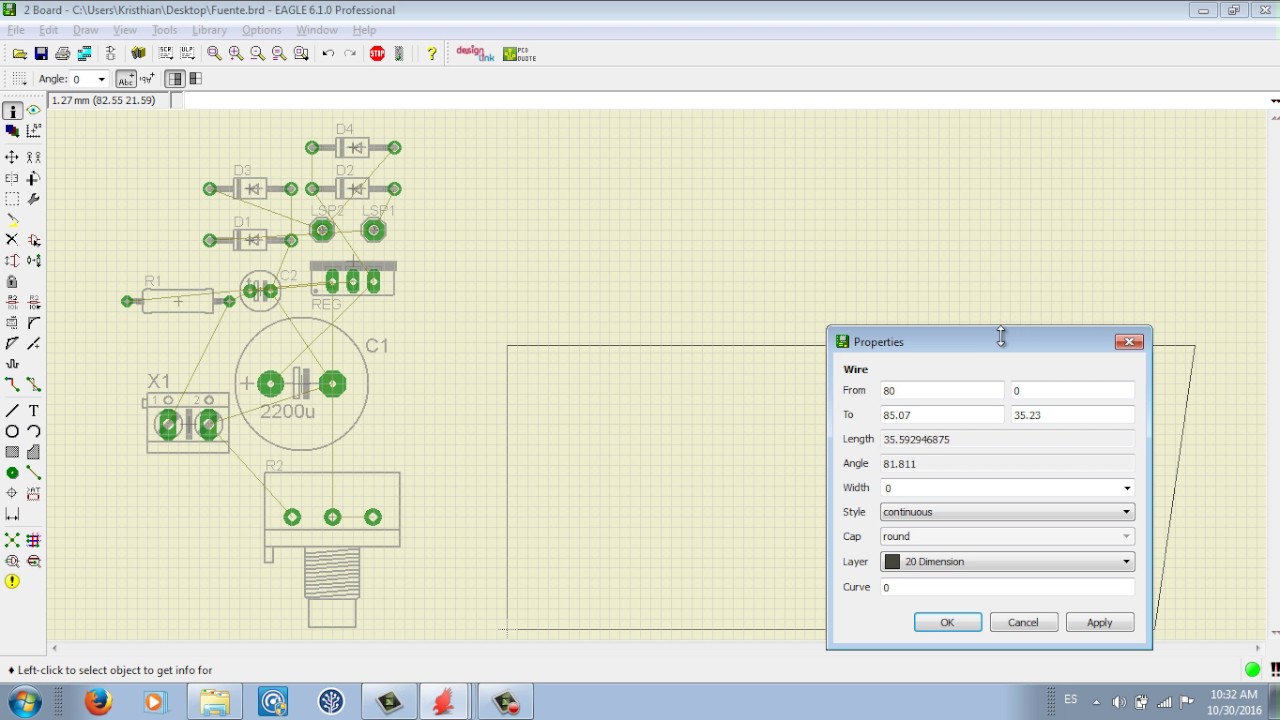The image size is (1280, 720).
Task: Open the Edit menu
Action: click(x=48, y=30)
